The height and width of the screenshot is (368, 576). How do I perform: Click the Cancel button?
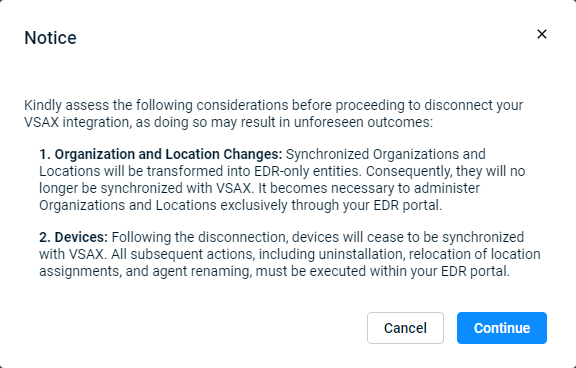pyautogui.click(x=405, y=328)
